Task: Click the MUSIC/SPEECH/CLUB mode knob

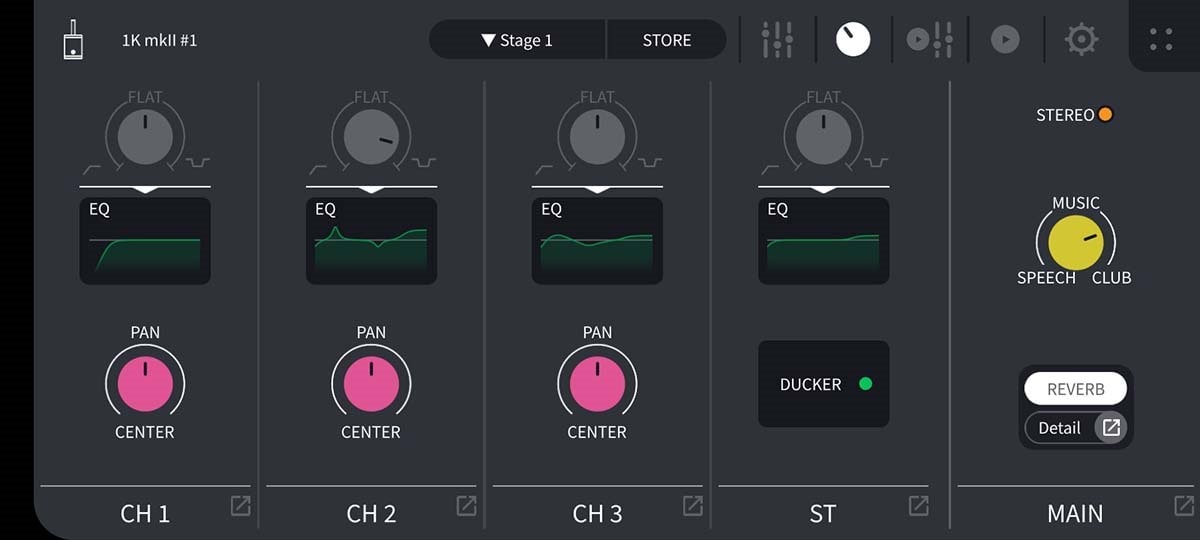Action: point(1075,243)
